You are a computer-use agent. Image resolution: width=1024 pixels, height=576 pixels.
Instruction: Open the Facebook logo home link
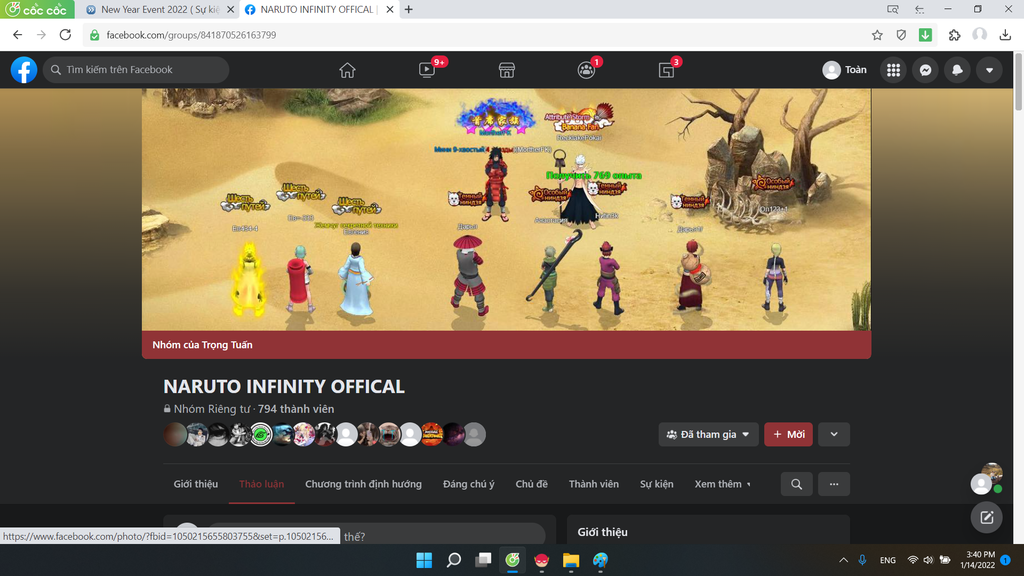point(24,70)
